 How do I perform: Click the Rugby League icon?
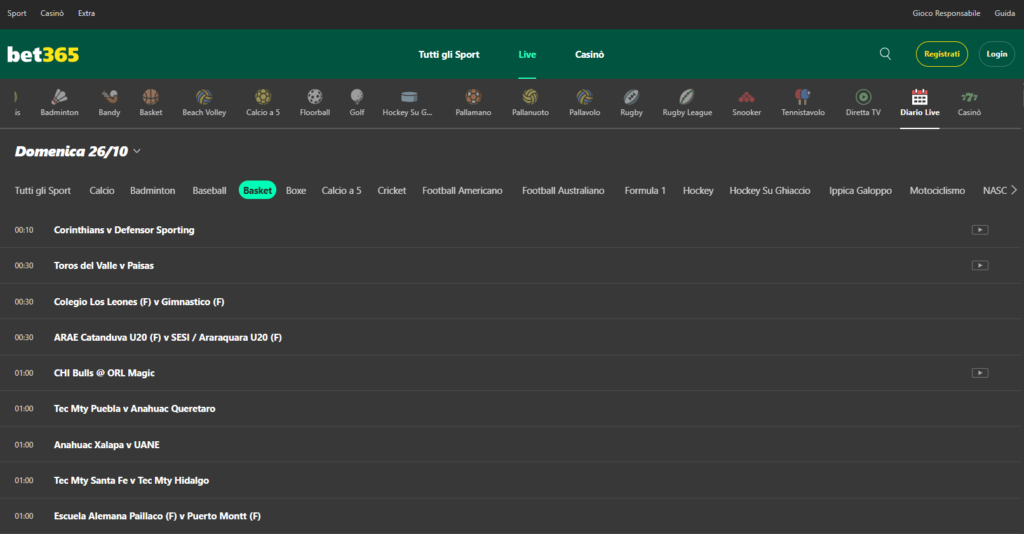687,98
